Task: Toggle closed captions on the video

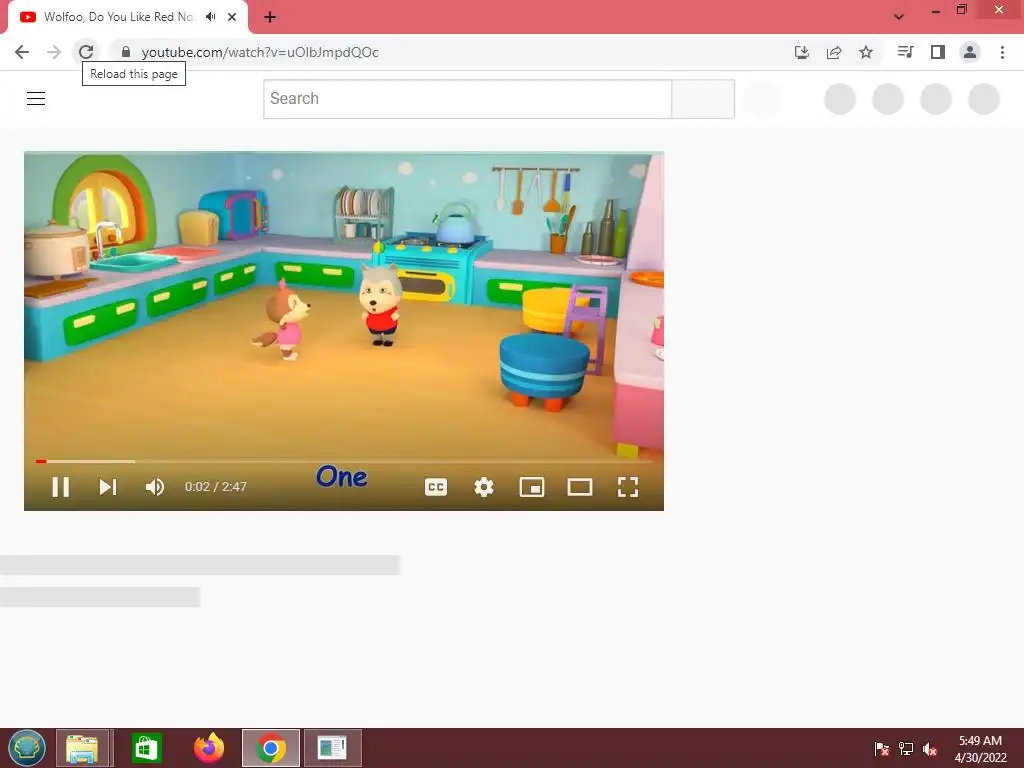Action: [436, 487]
